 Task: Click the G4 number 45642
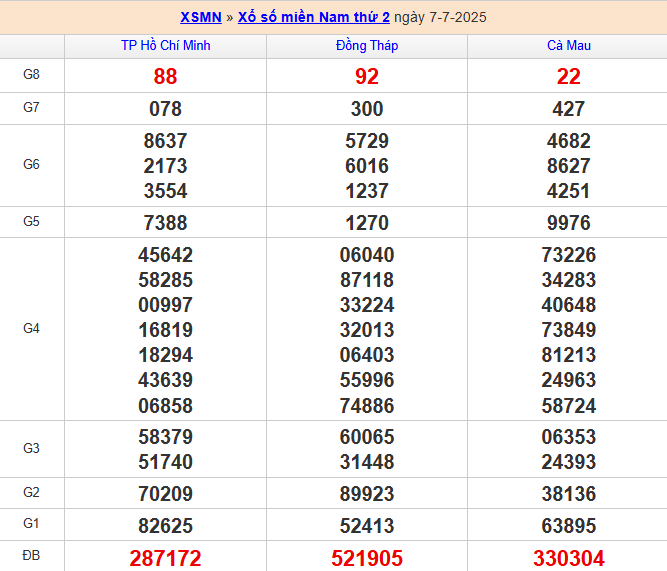(x=165, y=255)
